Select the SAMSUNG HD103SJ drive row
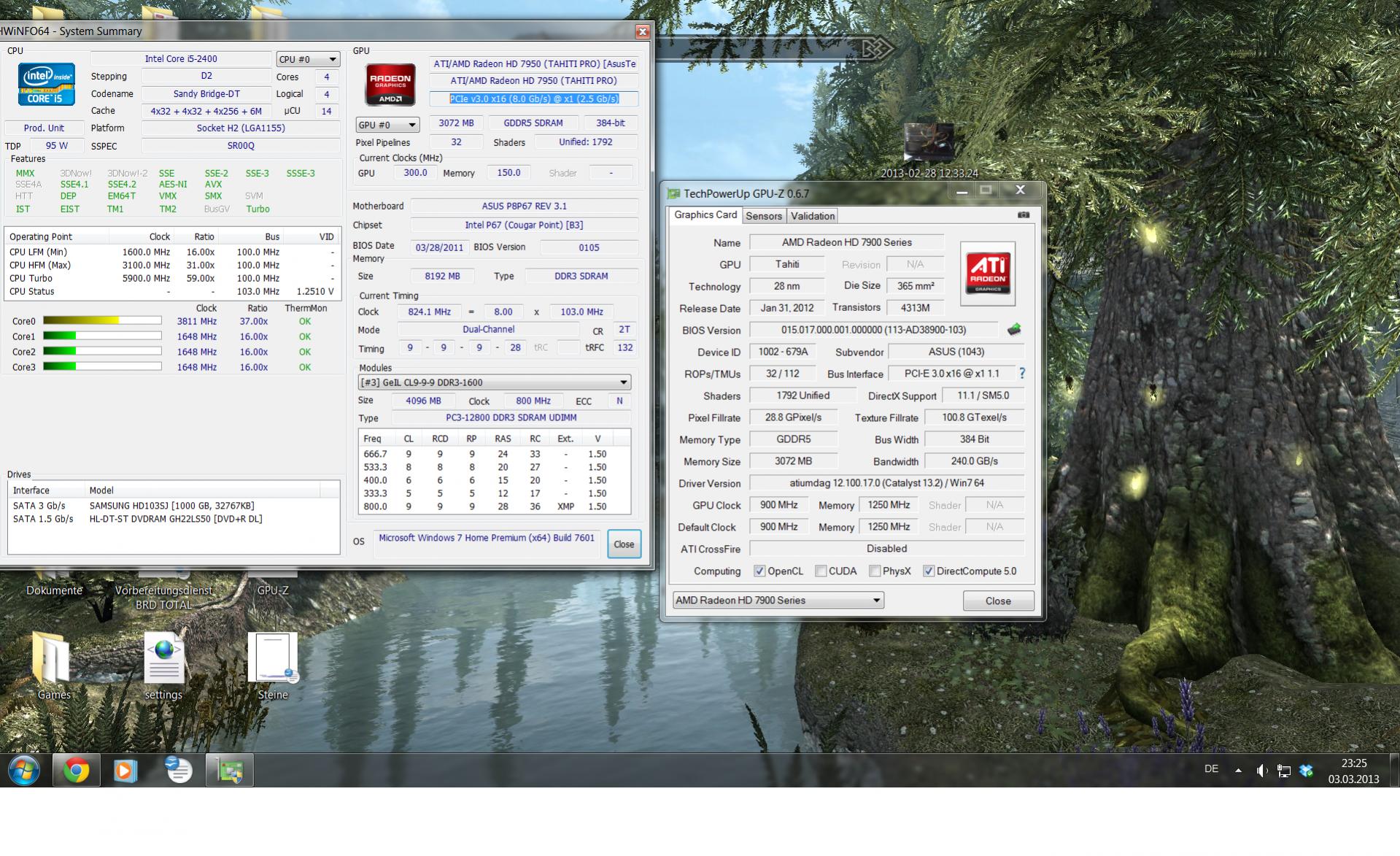Image resolution: width=1400 pixels, height=856 pixels. click(174, 506)
